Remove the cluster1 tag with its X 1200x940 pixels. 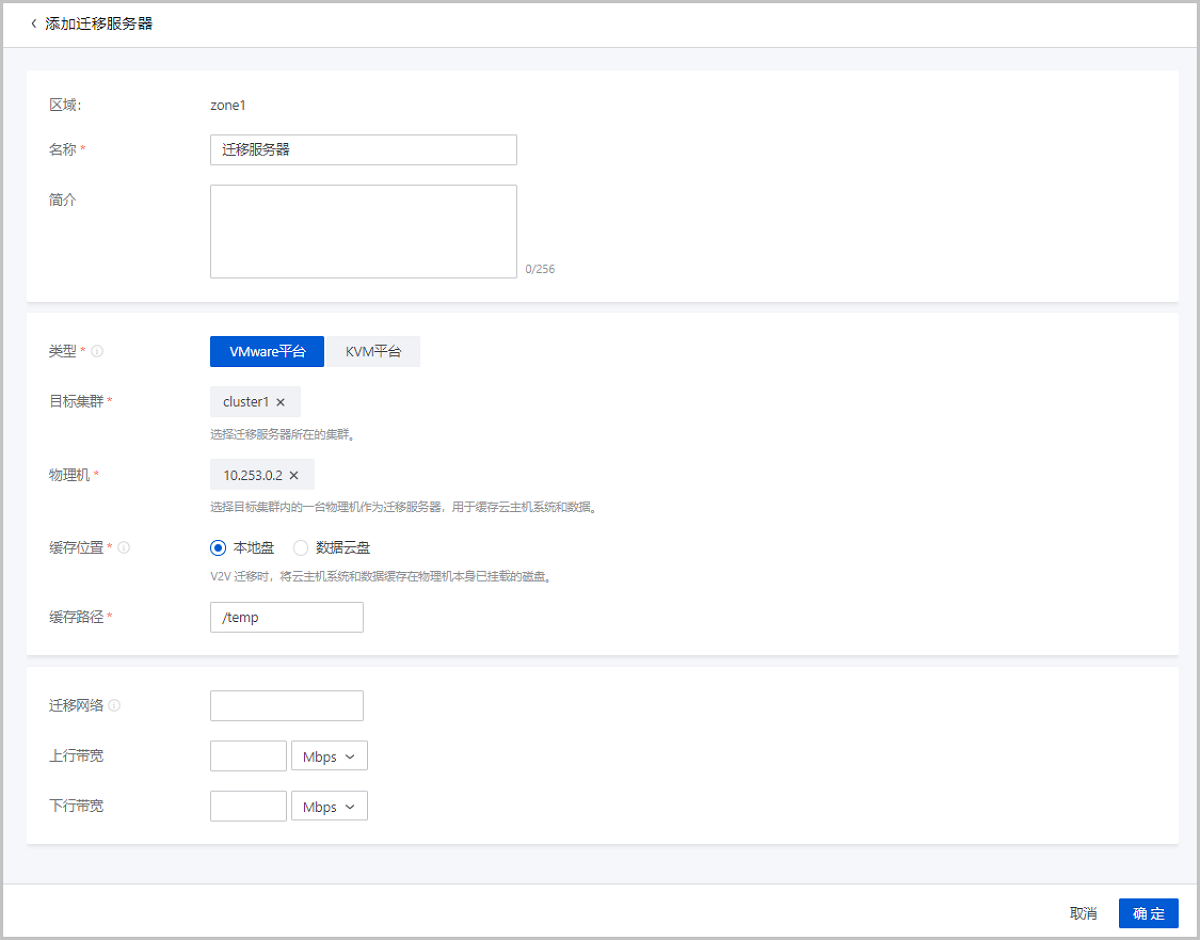[x=281, y=402]
